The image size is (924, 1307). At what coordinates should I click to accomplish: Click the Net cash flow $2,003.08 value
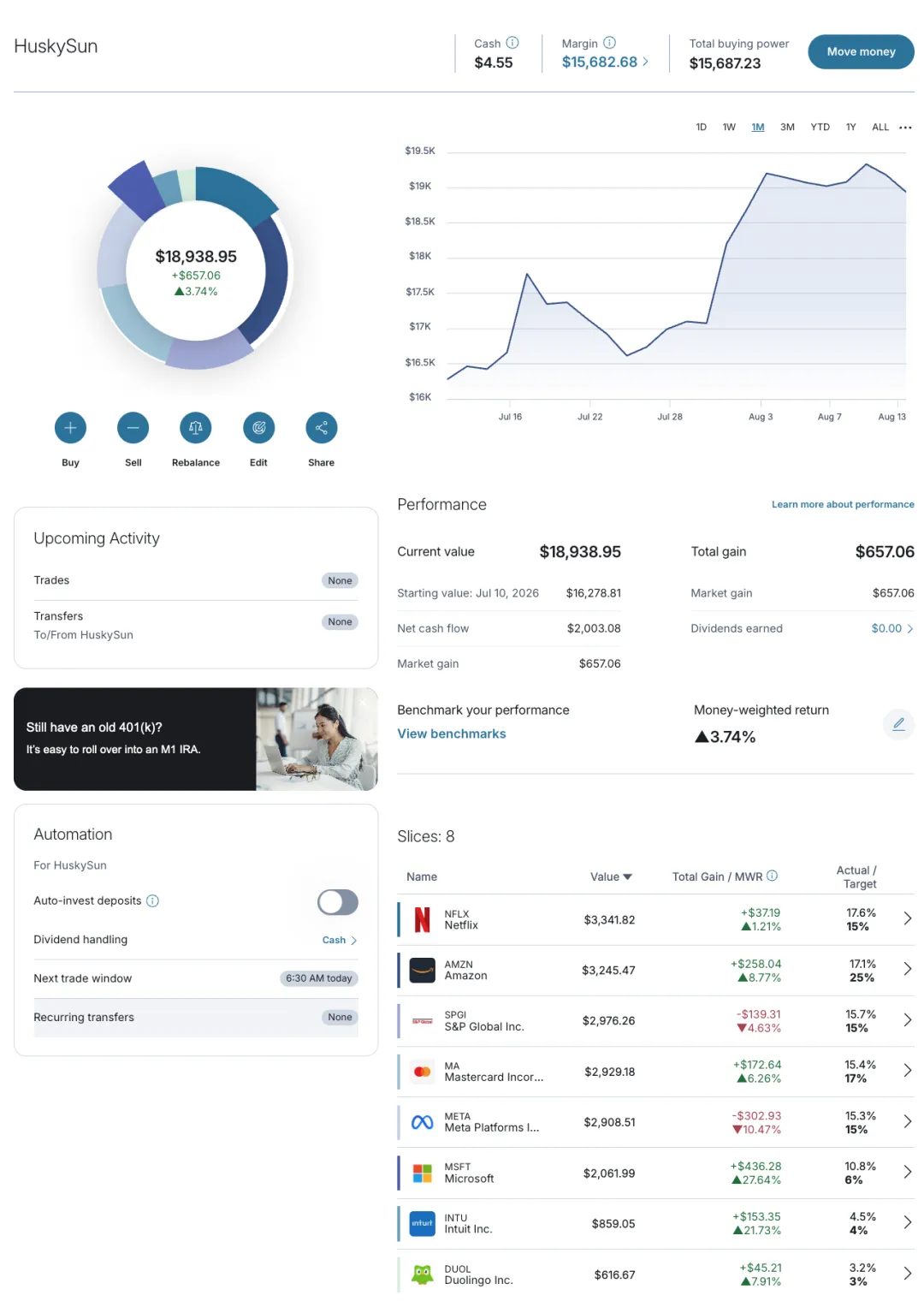[594, 628]
